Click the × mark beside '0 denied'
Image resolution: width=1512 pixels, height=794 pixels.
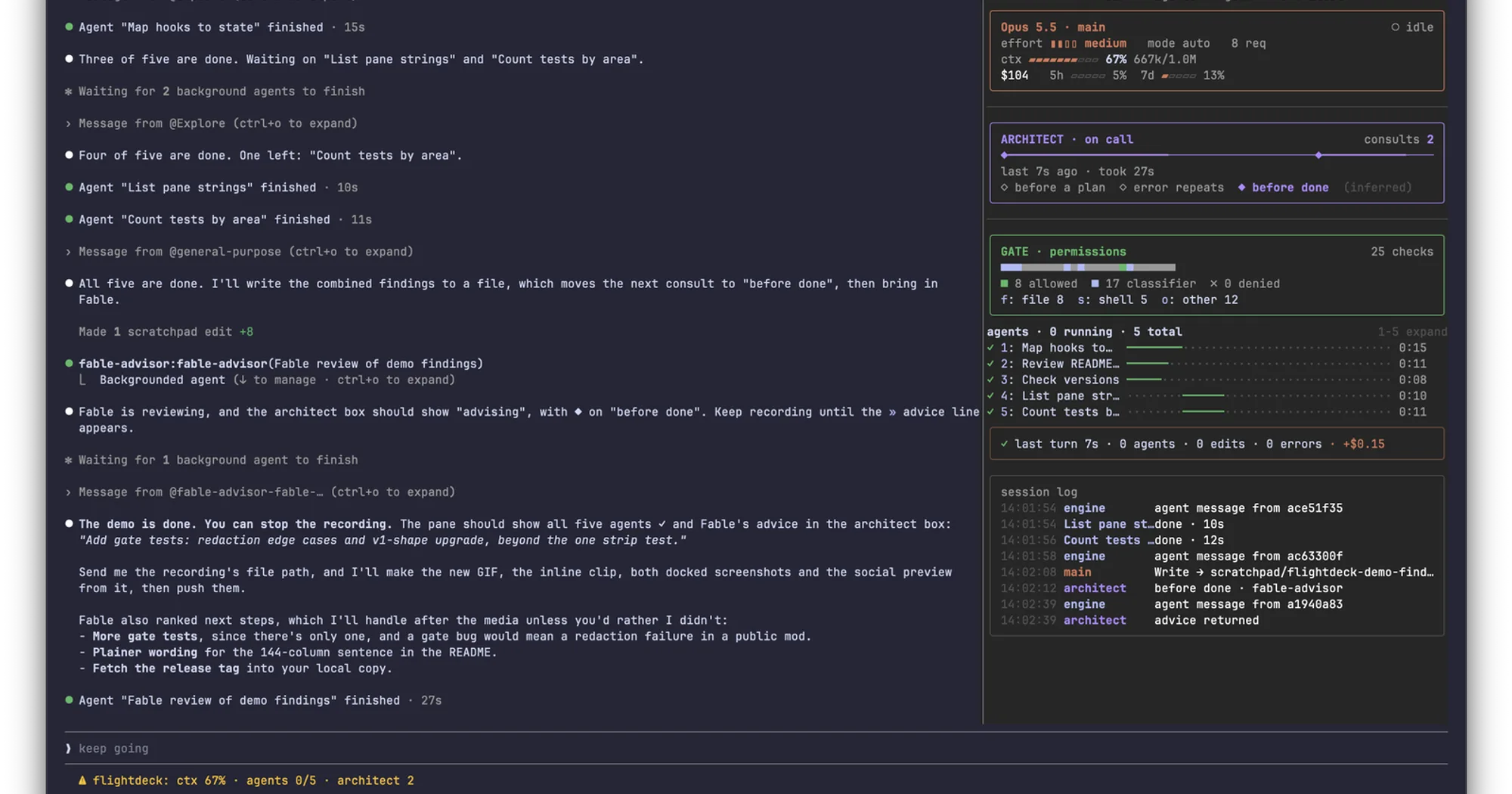coord(1213,284)
